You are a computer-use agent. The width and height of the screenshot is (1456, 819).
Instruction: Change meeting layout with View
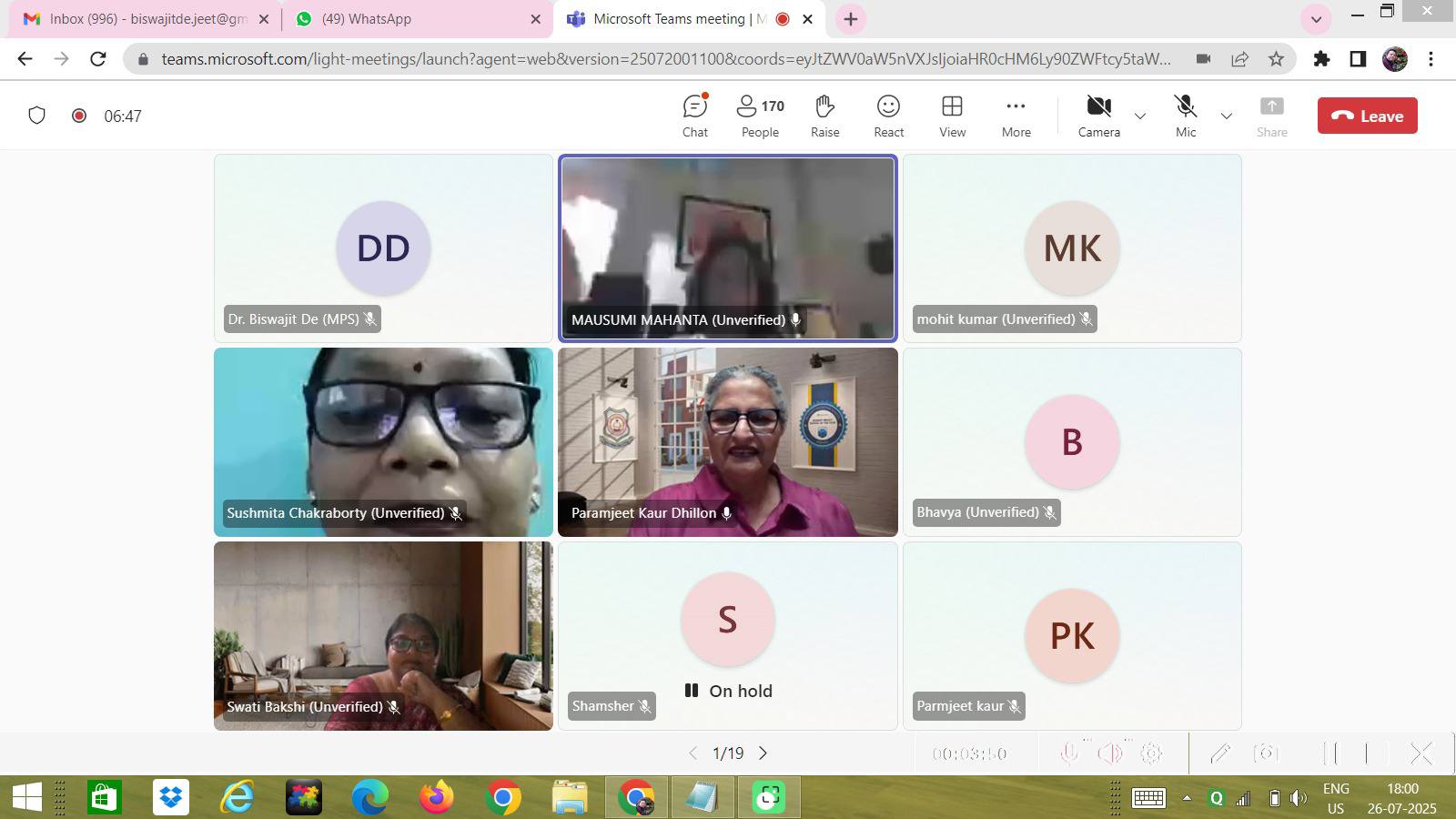[x=952, y=116]
